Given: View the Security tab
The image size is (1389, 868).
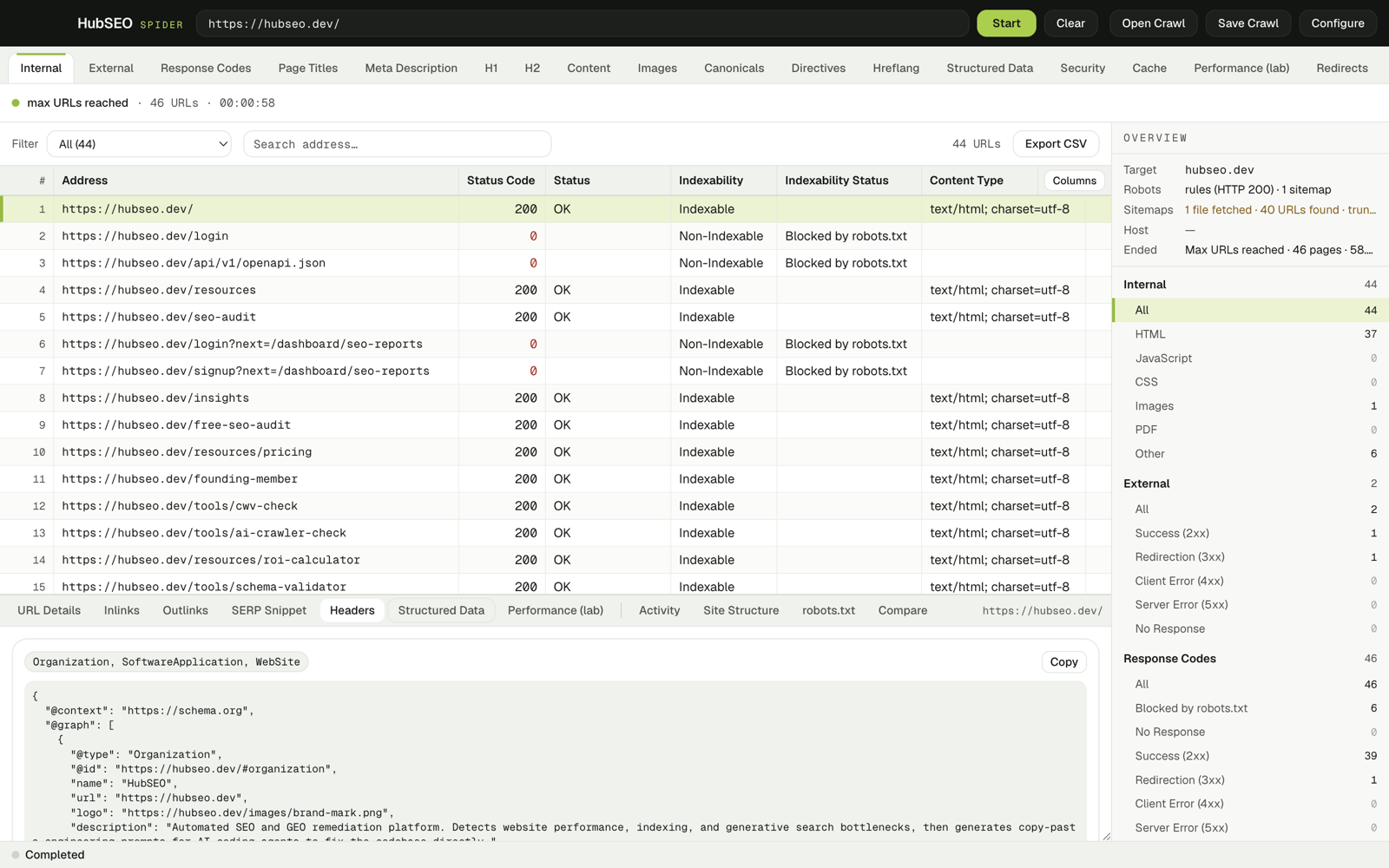Looking at the screenshot, I should click(1083, 68).
